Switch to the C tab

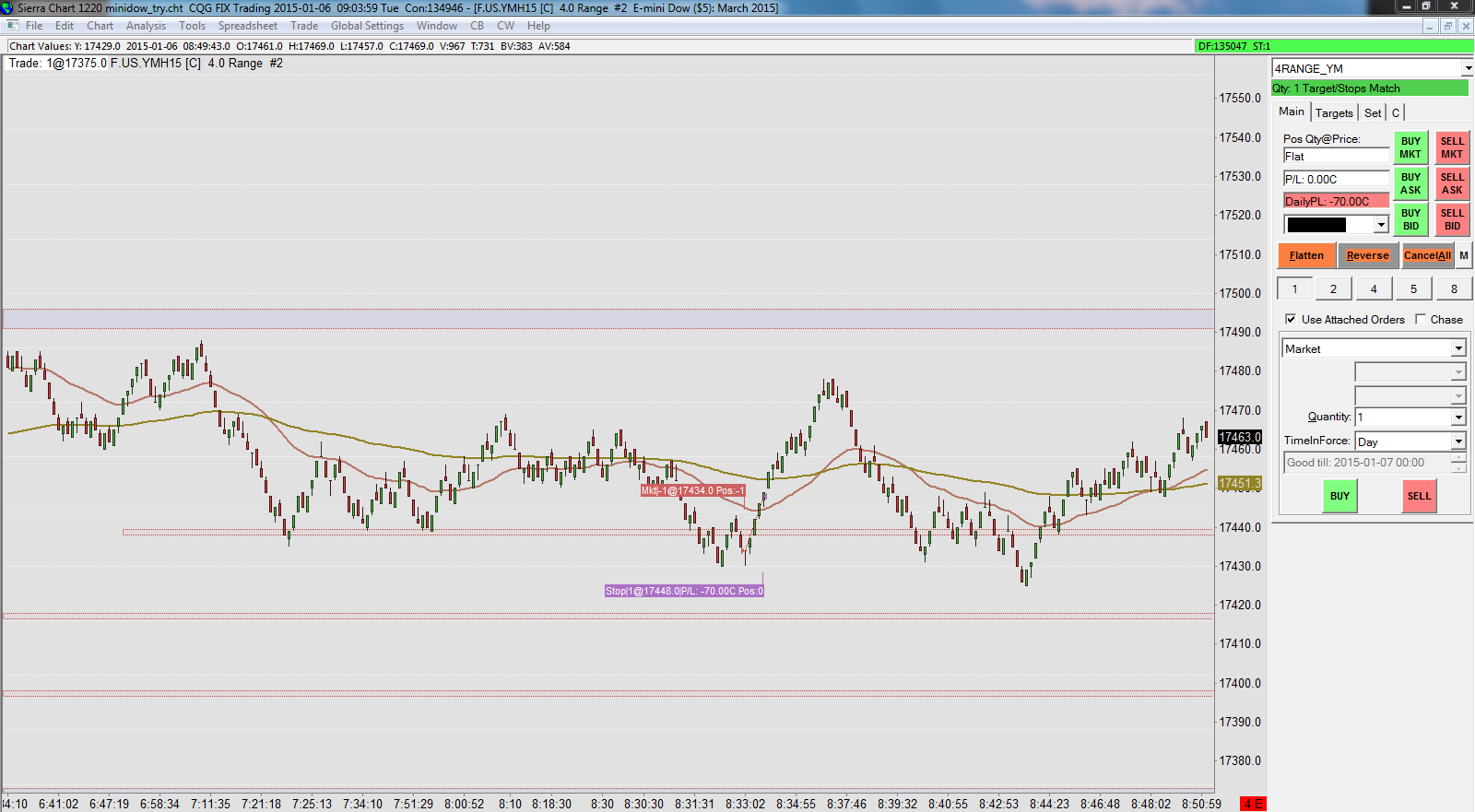(x=1396, y=112)
